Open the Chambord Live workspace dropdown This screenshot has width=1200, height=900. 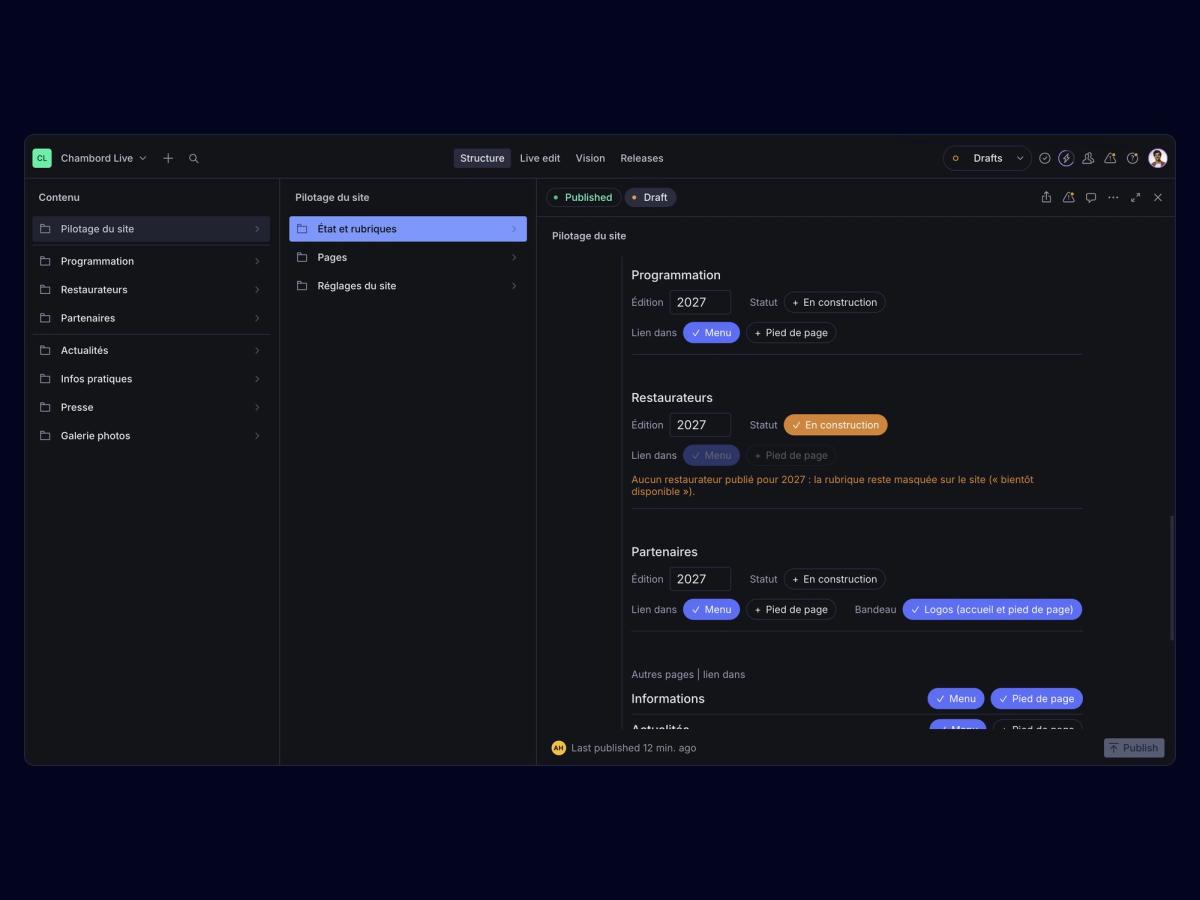pyautogui.click(x=103, y=158)
